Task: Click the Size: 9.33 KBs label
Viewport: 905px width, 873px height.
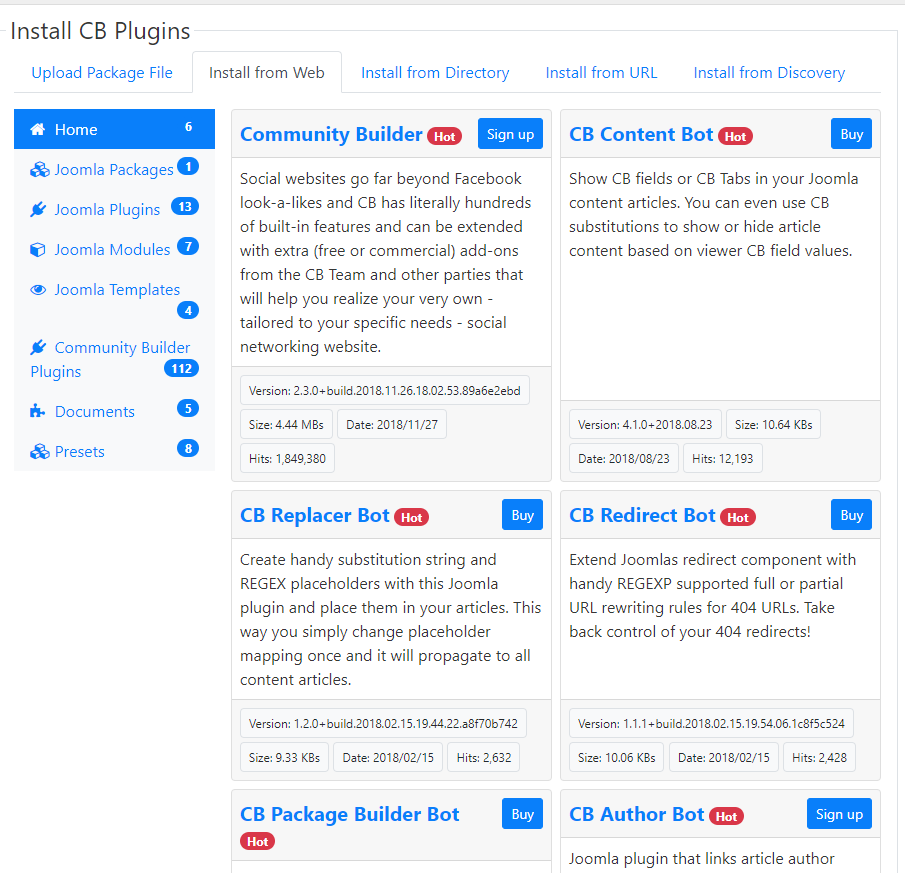Action: coord(284,758)
